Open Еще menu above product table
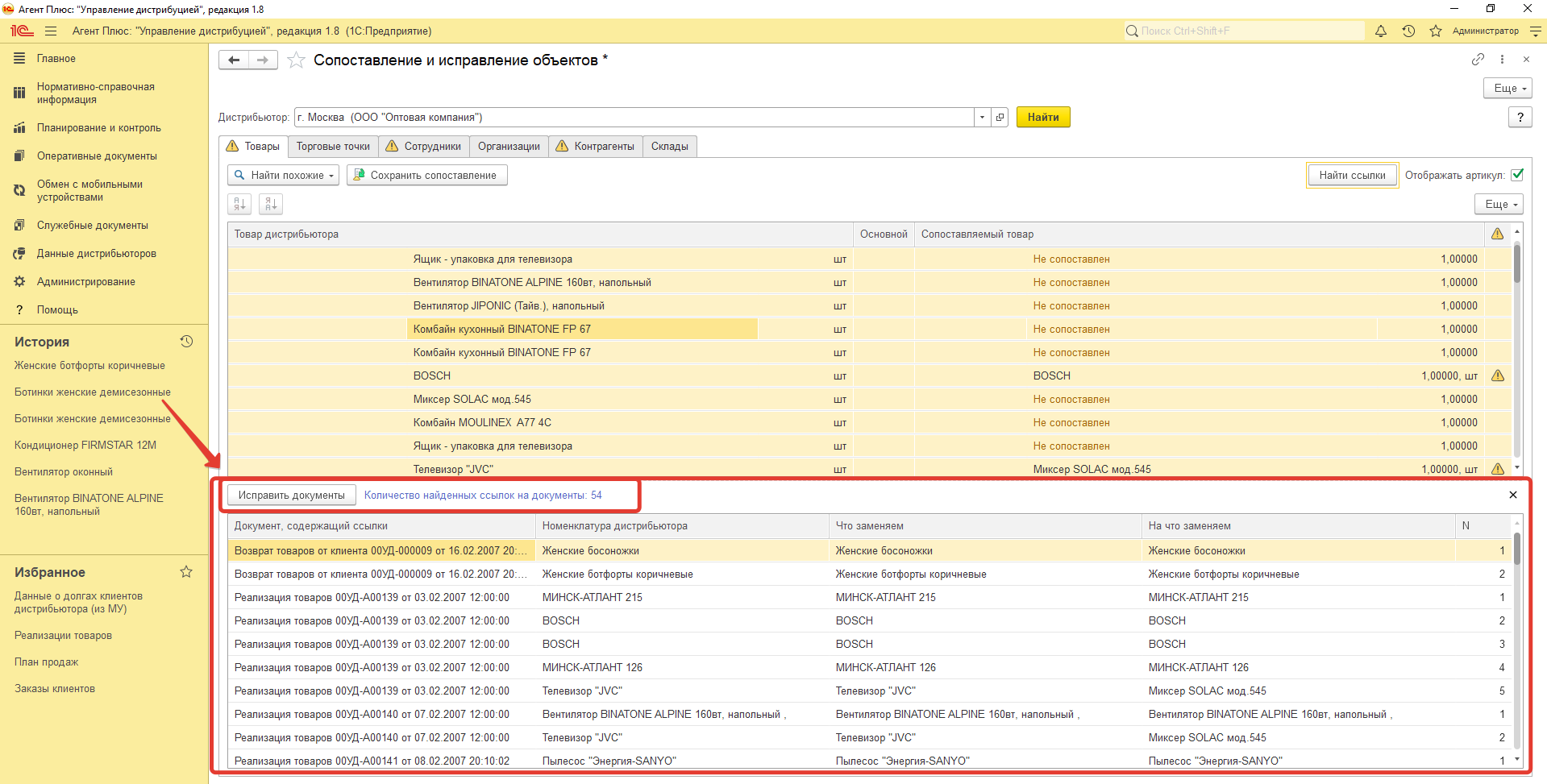 1499,205
